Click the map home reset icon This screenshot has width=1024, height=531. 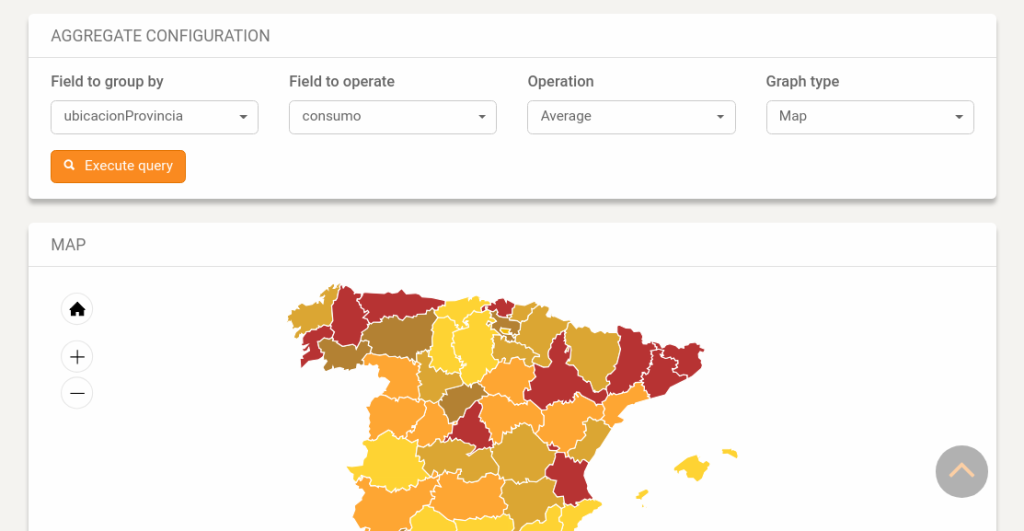[x=77, y=309]
